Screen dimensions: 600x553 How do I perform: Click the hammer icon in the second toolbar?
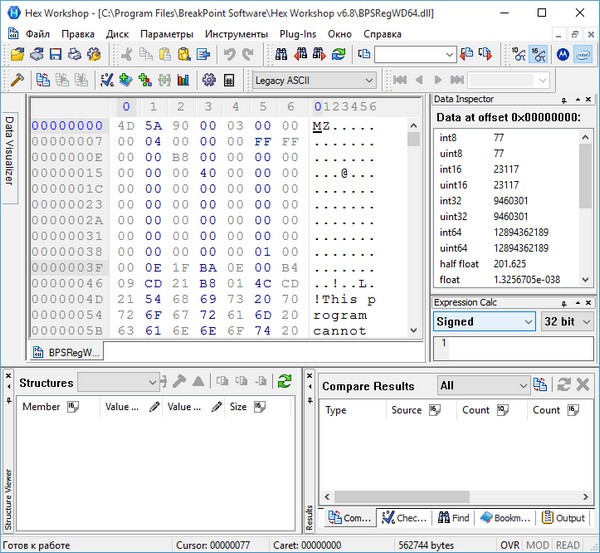(17, 80)
